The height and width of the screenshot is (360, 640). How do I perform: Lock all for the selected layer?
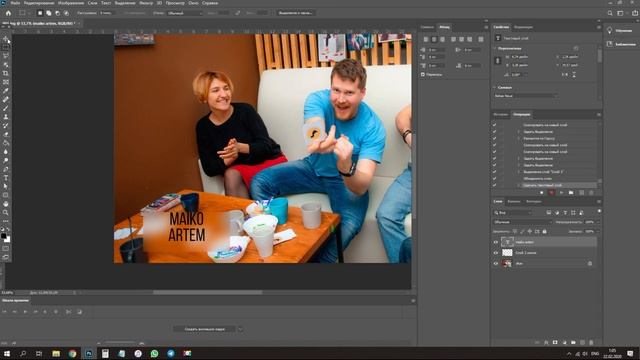pos(544,231)
